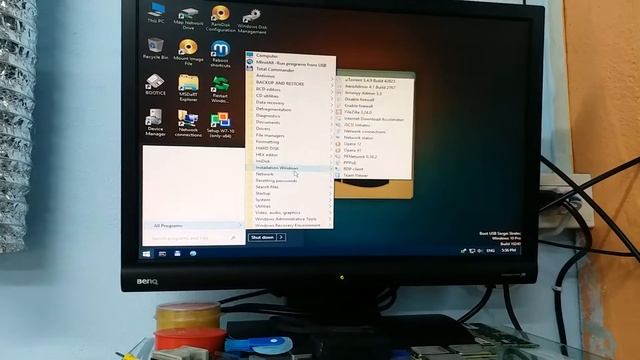Open the Network folder entry
640x360 pixels.
tap(290, 174)
